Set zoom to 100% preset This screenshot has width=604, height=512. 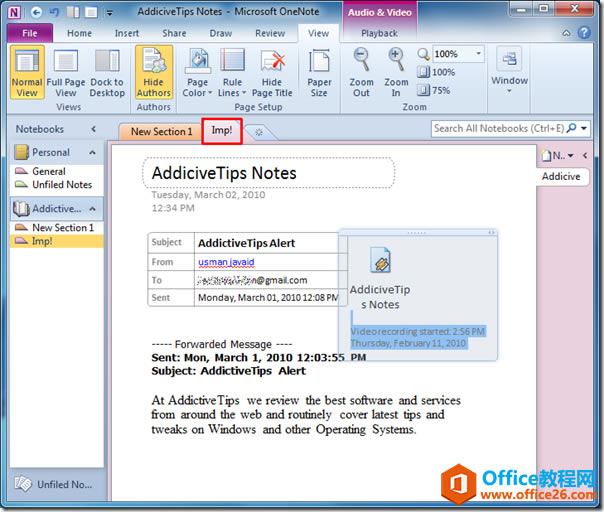436,72
